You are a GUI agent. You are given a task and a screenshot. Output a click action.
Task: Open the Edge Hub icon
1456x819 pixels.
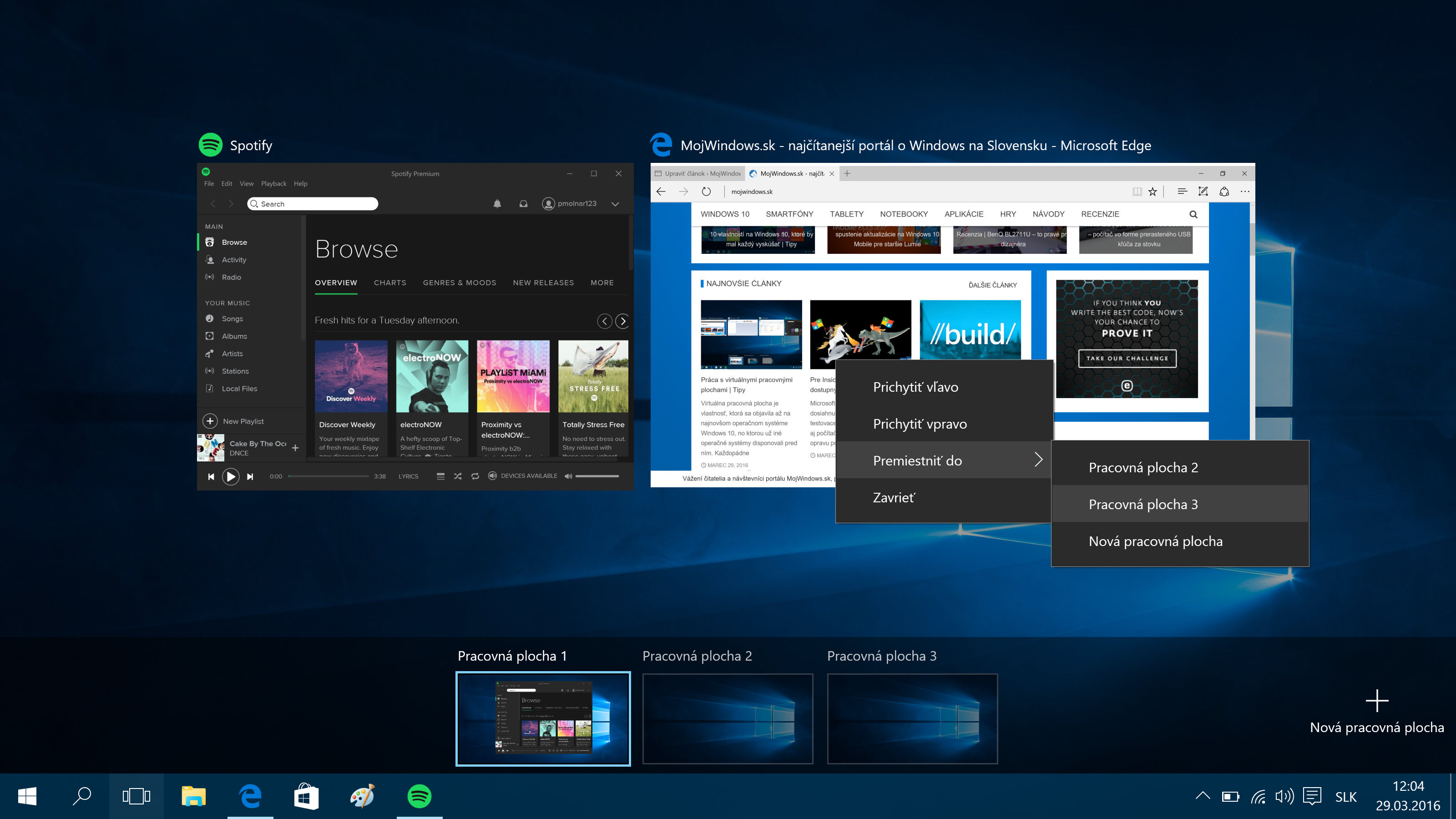pos(1182,192)
